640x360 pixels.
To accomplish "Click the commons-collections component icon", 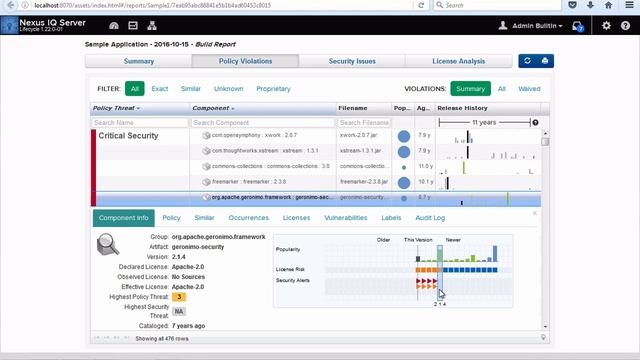I will [x=206, y=166].
